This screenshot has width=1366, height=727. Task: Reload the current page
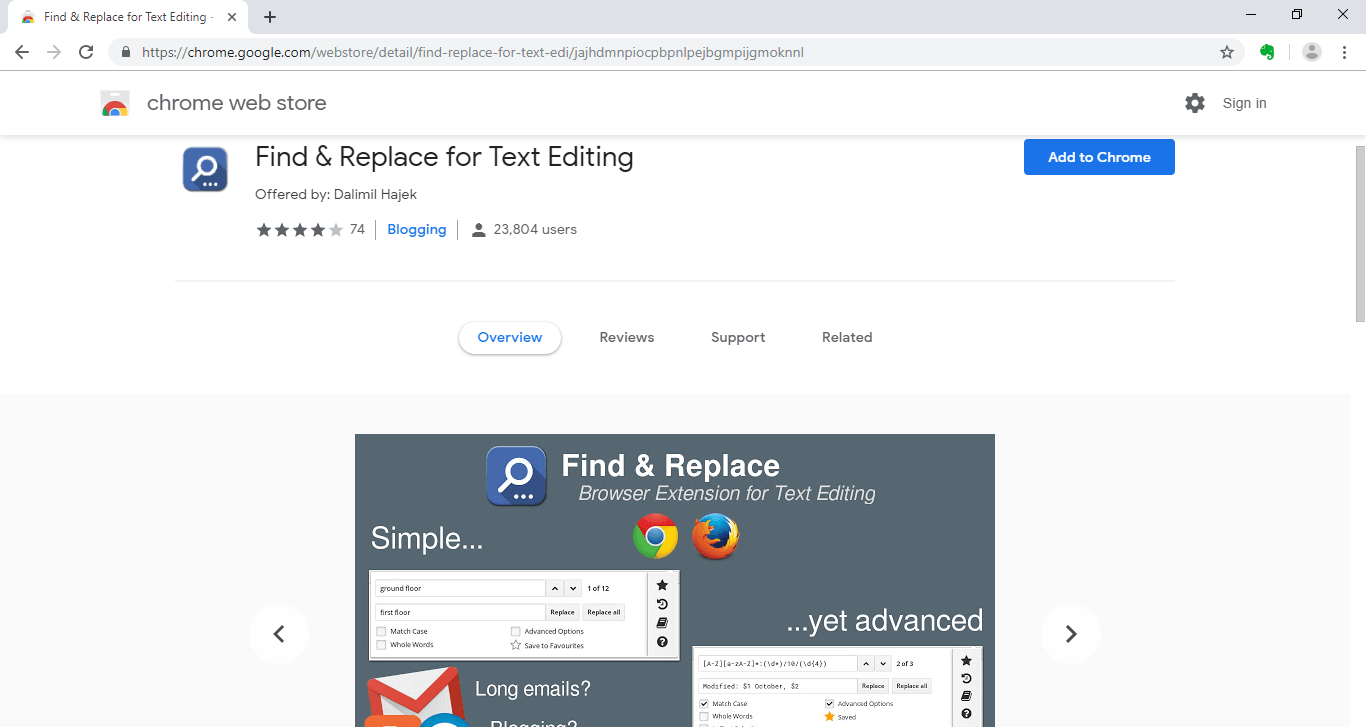(86, 52)
